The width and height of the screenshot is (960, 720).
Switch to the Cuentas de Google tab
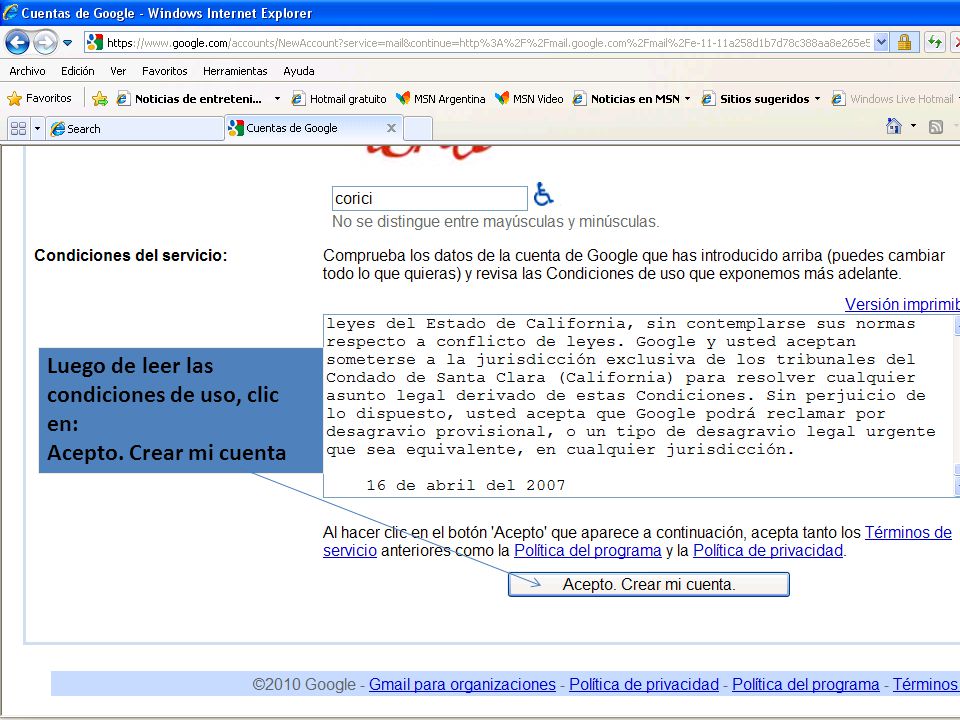(306, 128)
